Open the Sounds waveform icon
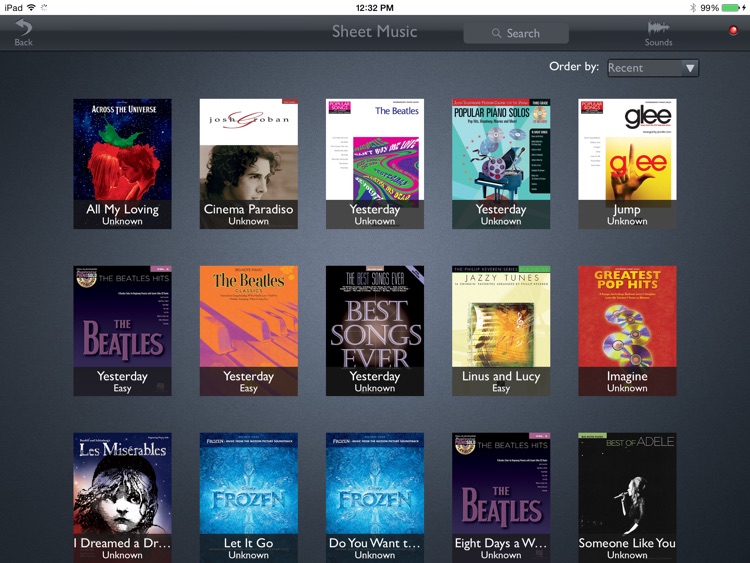Image resolution: width=750 pixels, height=563 pixels. 658,28
